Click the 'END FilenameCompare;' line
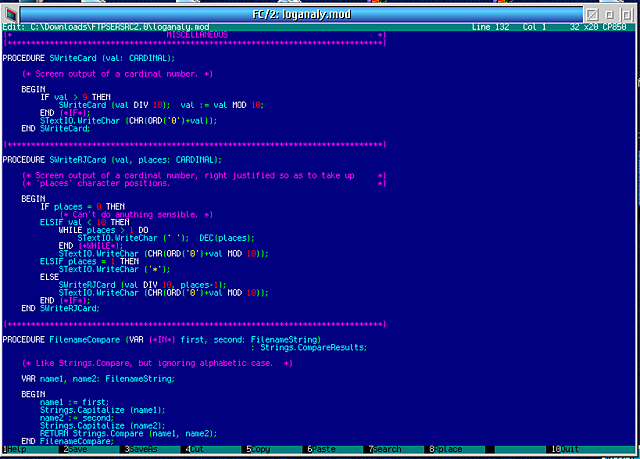640x459 pixels. point(67,441)
